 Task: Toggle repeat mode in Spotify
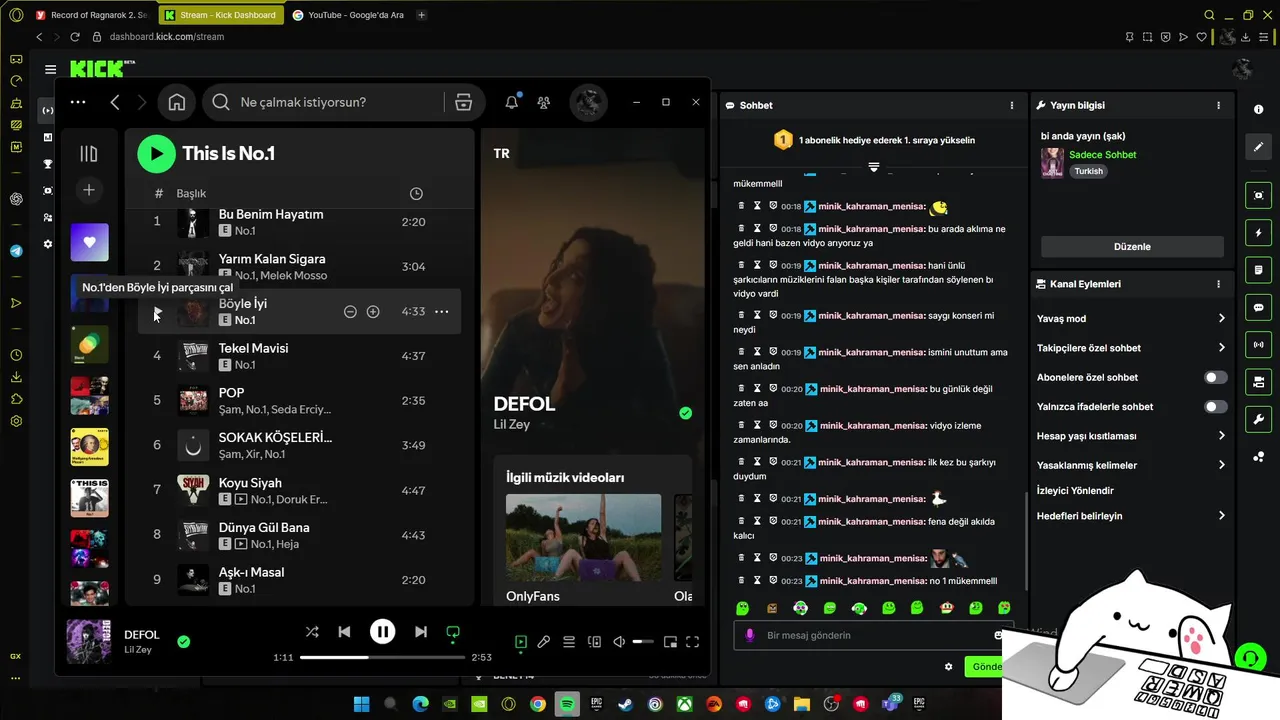coord(453,632)
